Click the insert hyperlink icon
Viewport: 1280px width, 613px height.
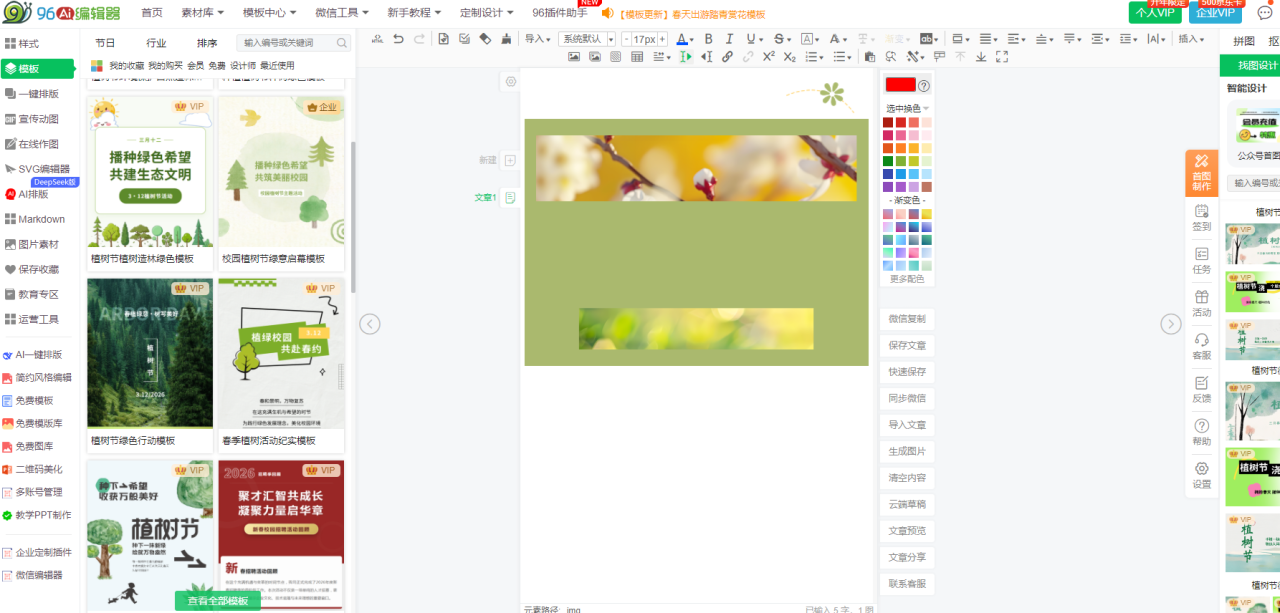[x=727, y=57]
